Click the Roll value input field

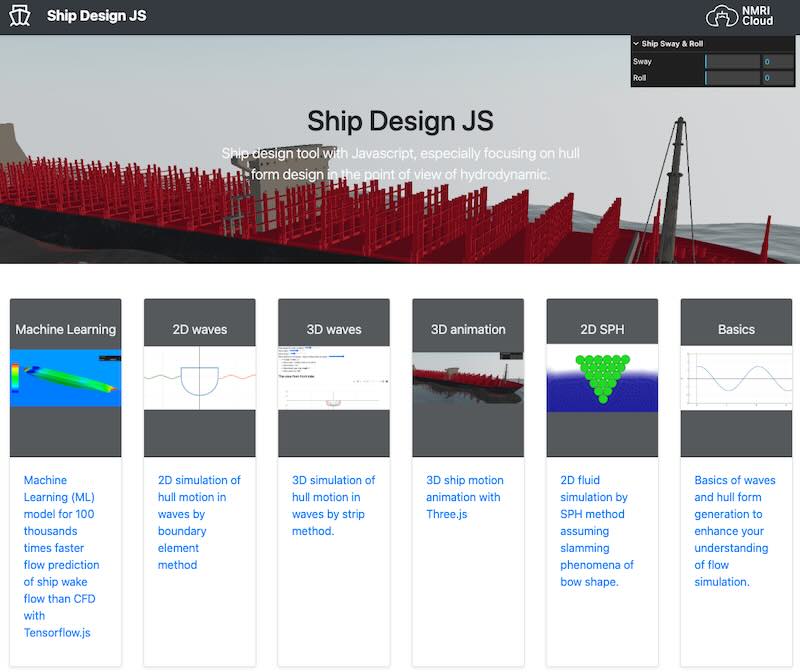[x=779, y=78]
